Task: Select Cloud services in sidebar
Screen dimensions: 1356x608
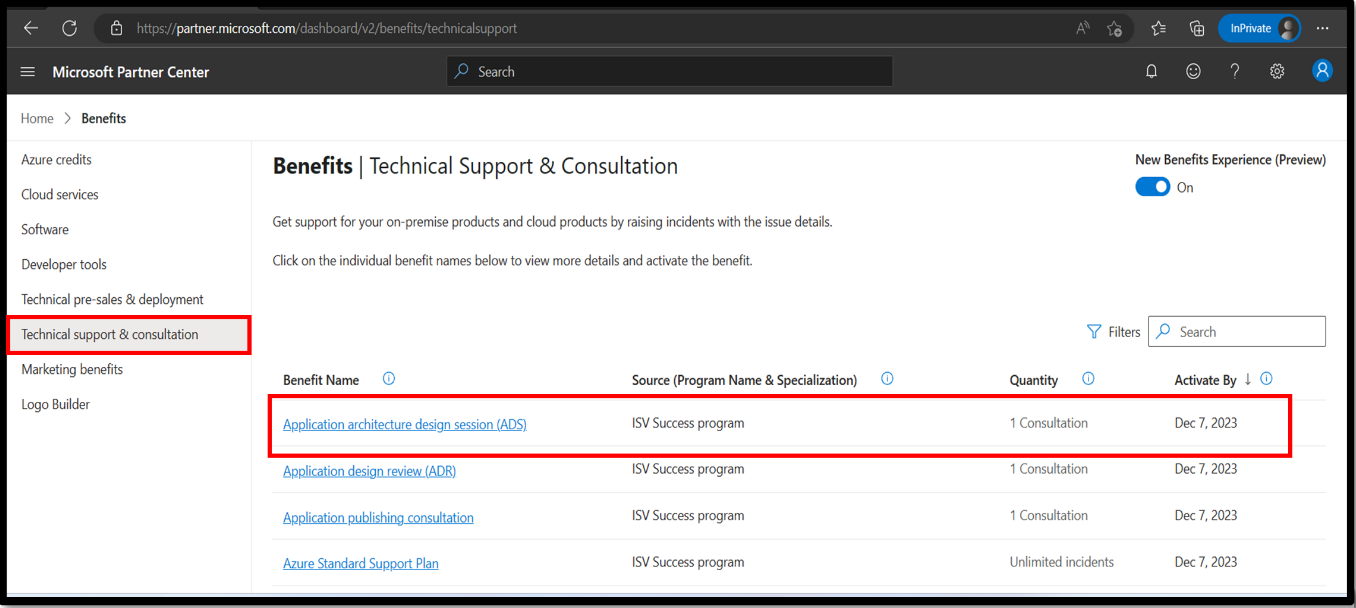Action: 60,194
